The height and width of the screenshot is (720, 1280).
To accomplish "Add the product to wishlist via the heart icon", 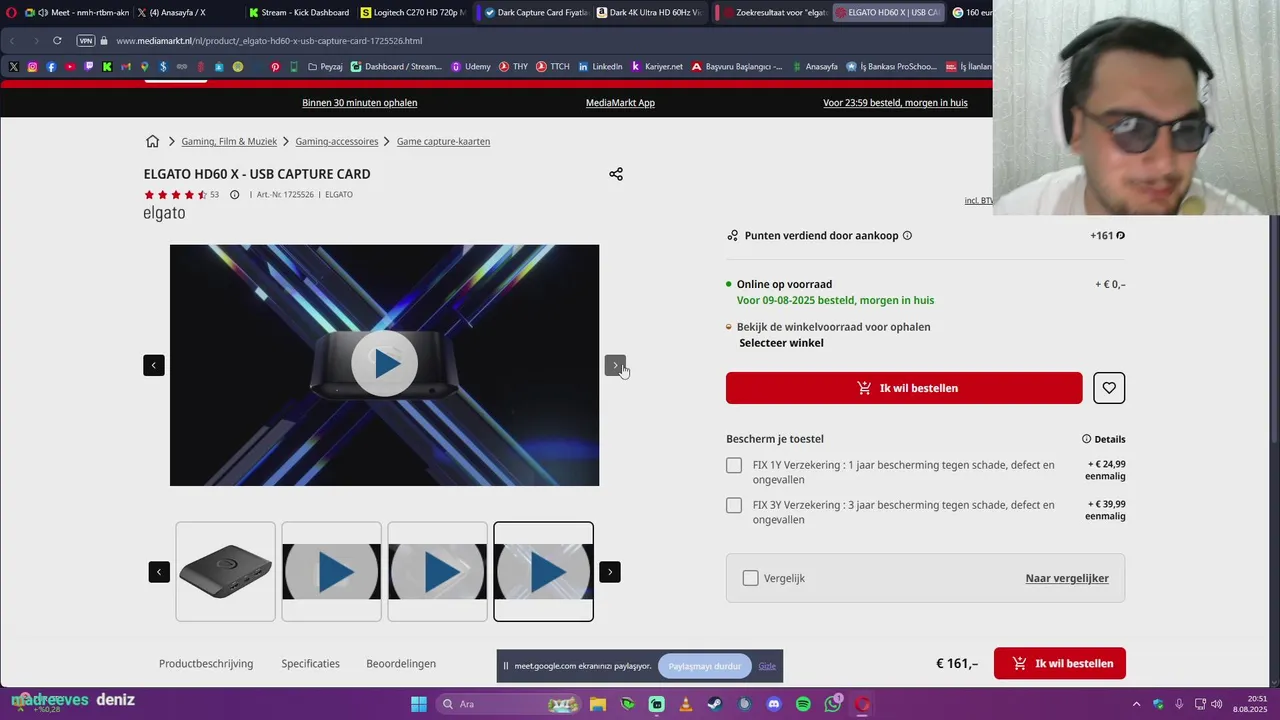I will click(x=1109, y=388).
